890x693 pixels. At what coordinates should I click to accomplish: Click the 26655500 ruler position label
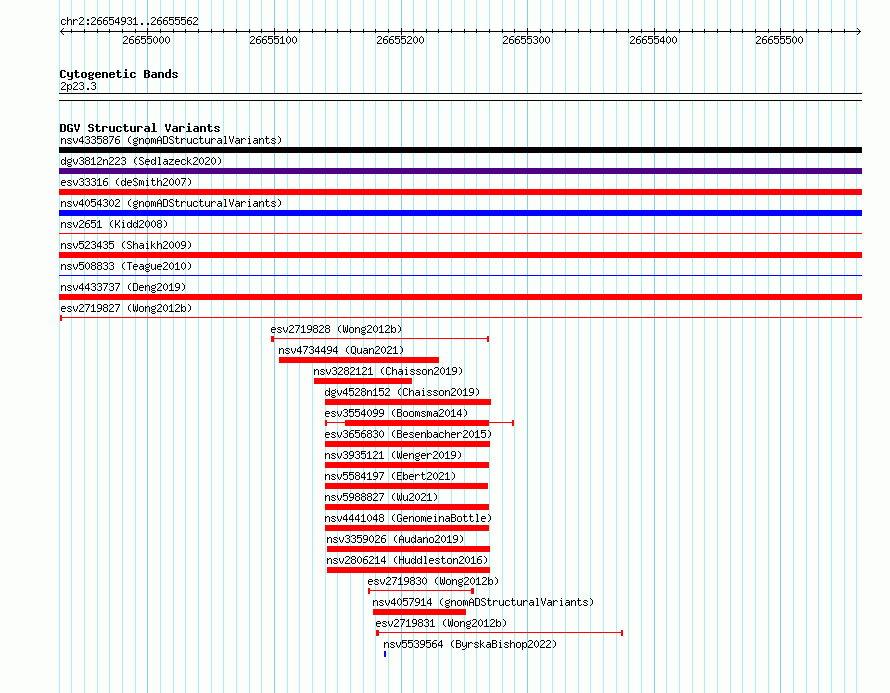[779, 40]
